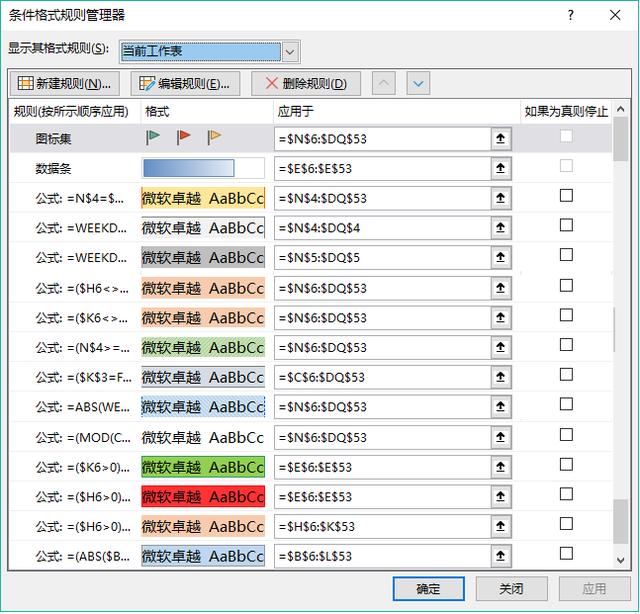The height and width of the screenshot is (614, 640).
Task: Click the 应用 button
Action: (x=594, y=589)
